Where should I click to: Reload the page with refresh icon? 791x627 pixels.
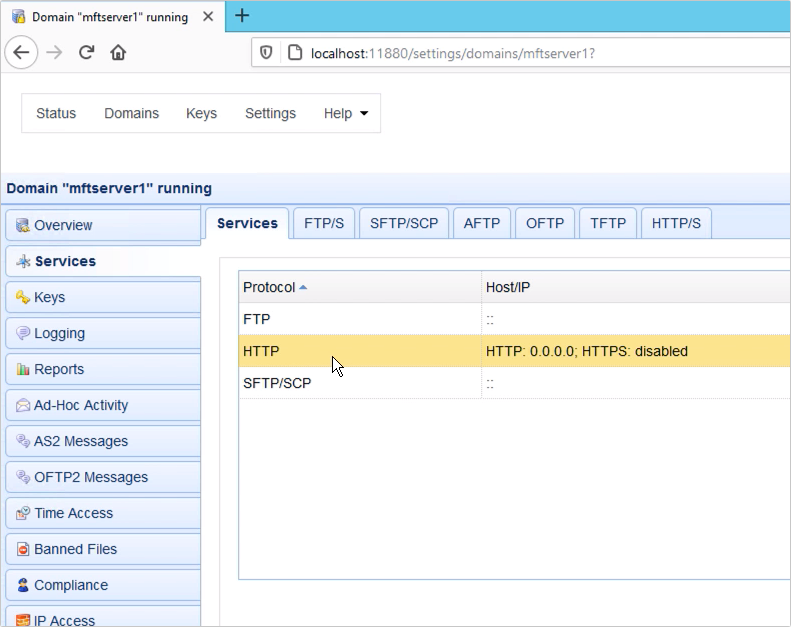87,52
